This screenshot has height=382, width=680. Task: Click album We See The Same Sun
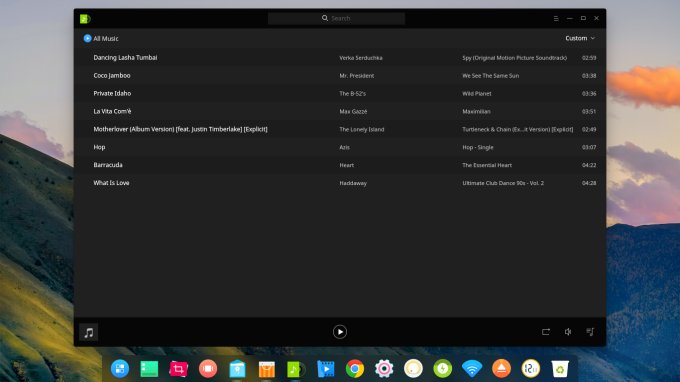point(490,75)
